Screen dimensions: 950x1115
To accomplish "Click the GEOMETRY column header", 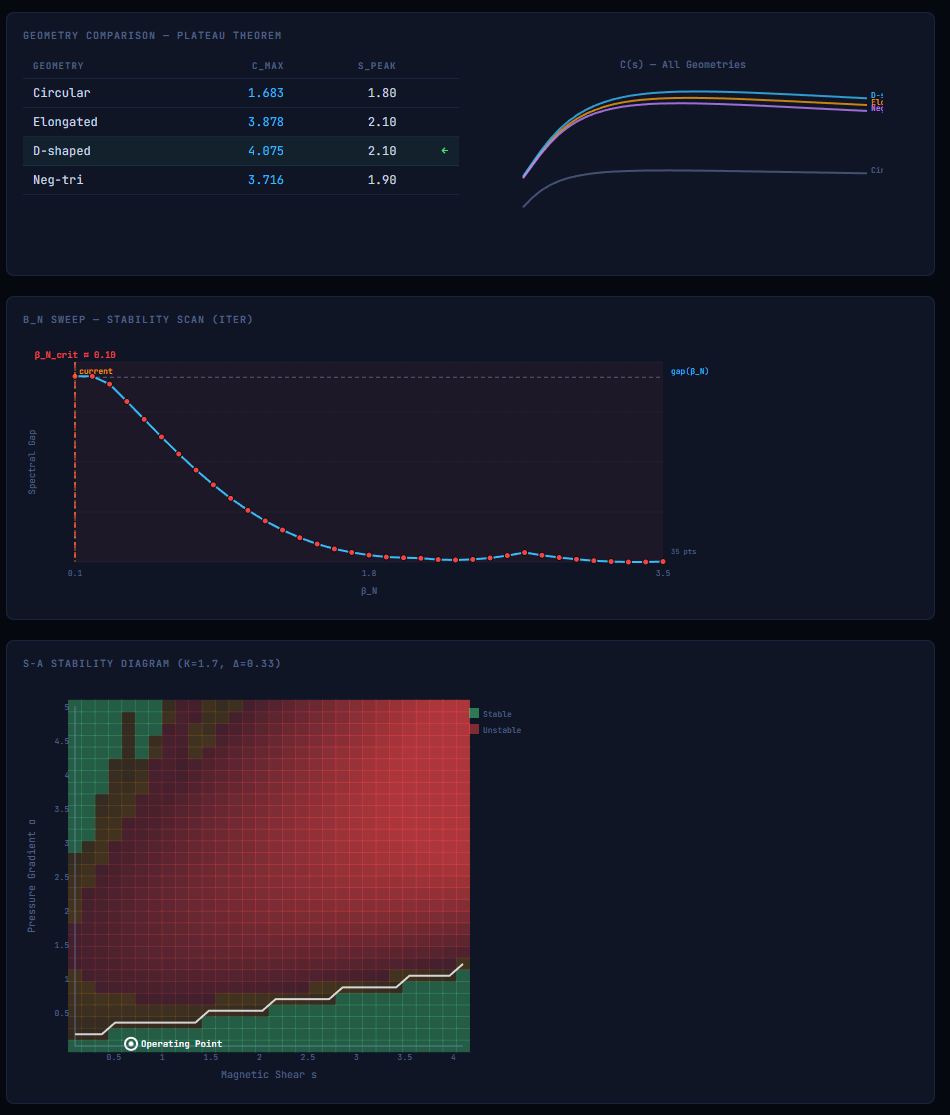I will tap(58, 66).
